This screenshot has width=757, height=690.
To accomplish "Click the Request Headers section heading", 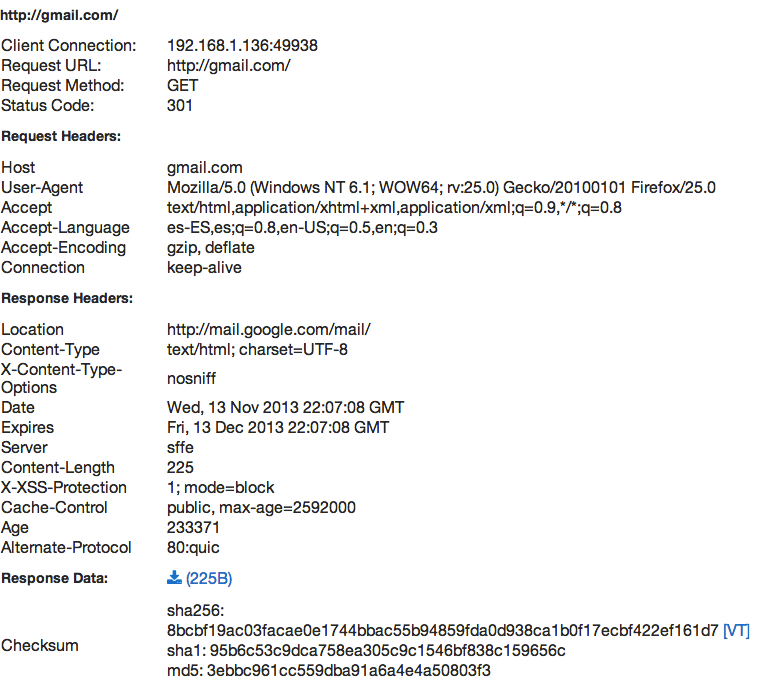I will (61, 136).
